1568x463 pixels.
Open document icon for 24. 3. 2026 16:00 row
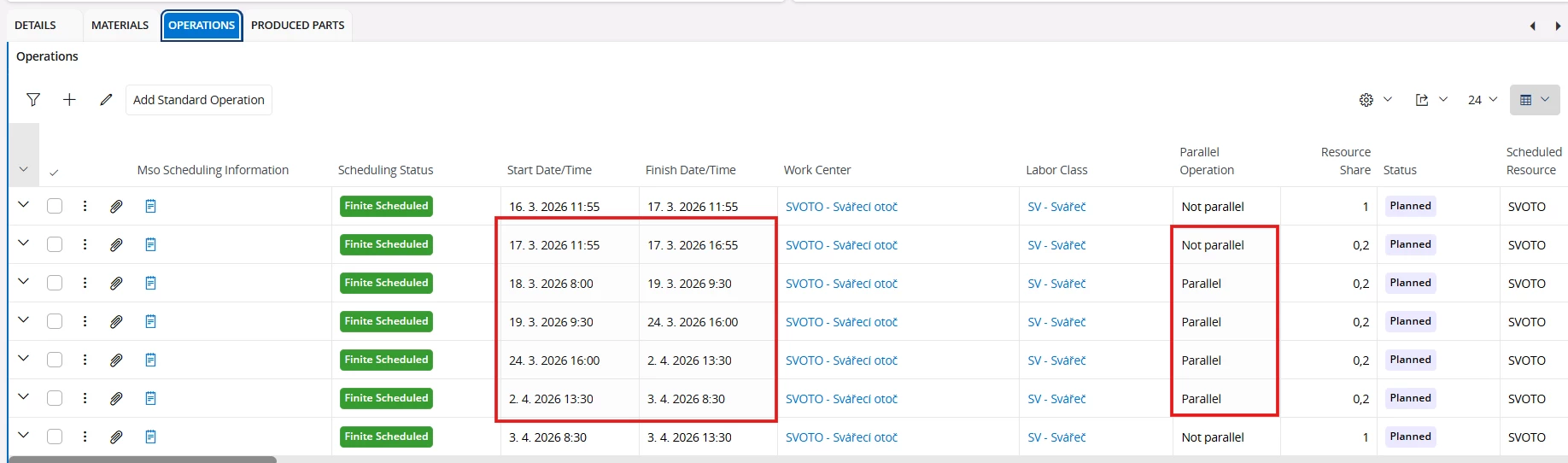pos(150,360)
